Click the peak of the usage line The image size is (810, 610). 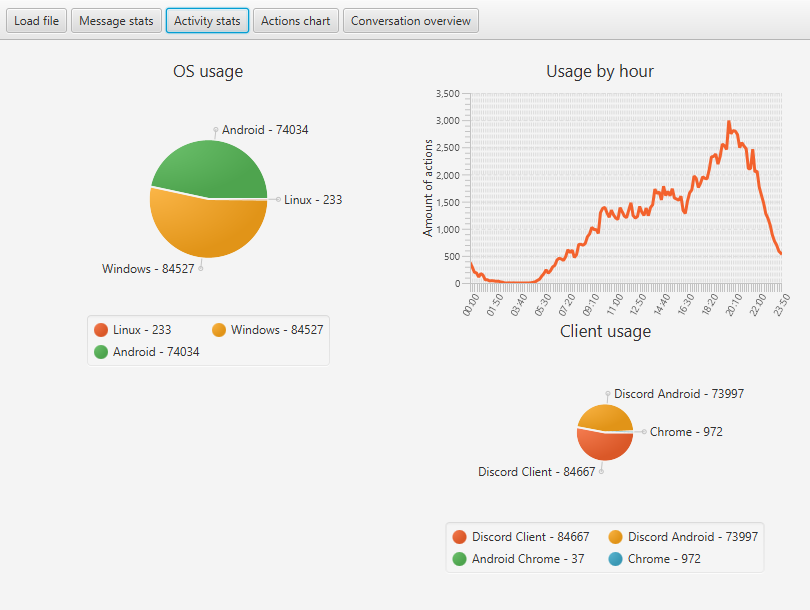729,122
